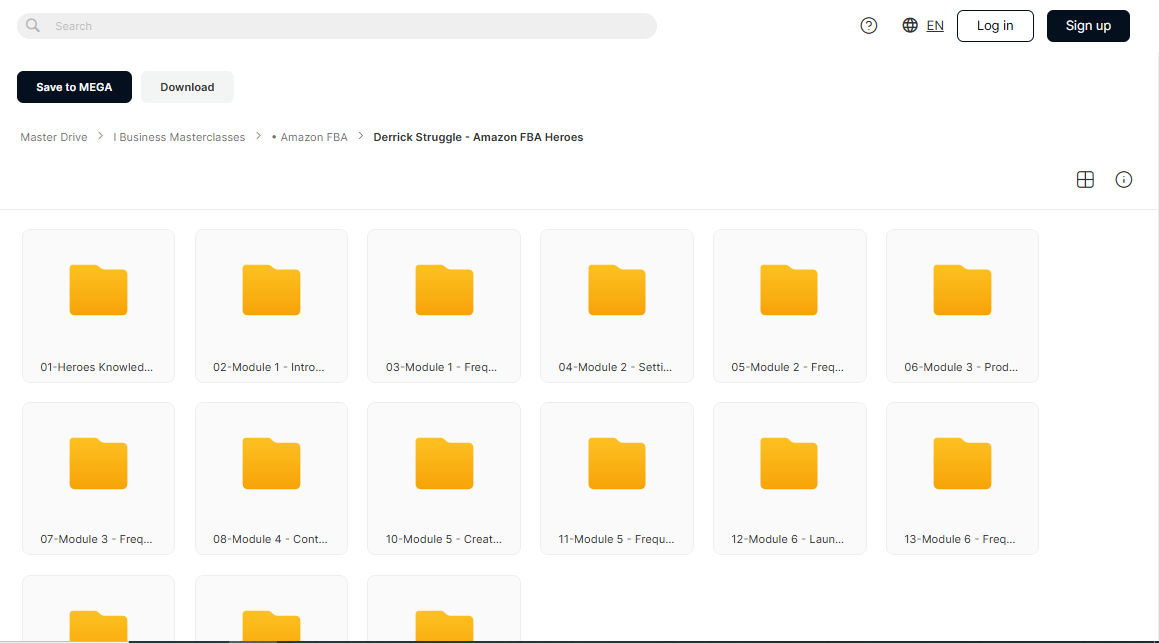Select the label 02-Module 1 - Intro...
The image size is (1159, 643).
pos(269,367)
